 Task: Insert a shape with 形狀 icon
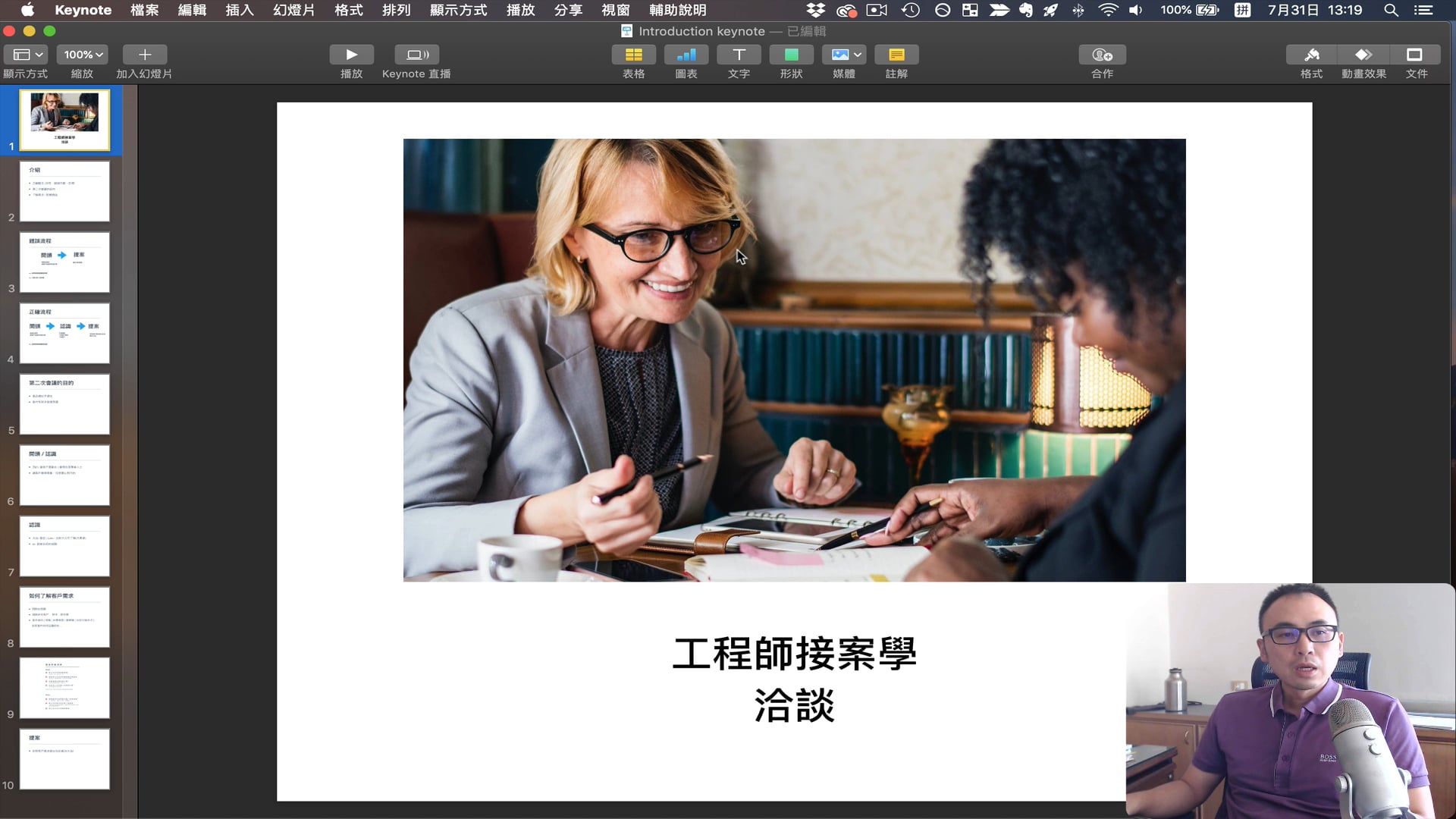coord(791,55)
